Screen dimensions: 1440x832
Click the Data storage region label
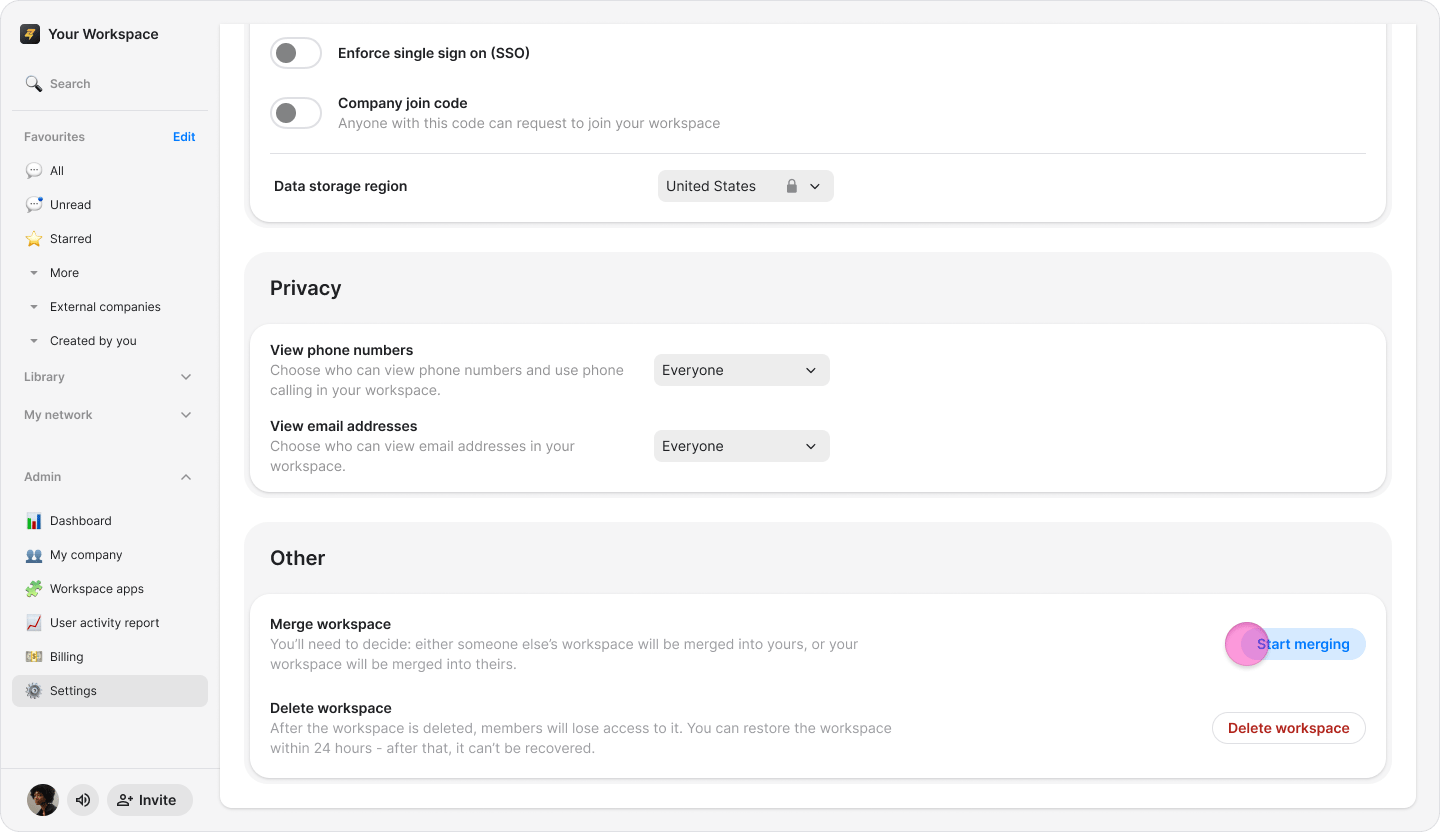click(340, 186)
